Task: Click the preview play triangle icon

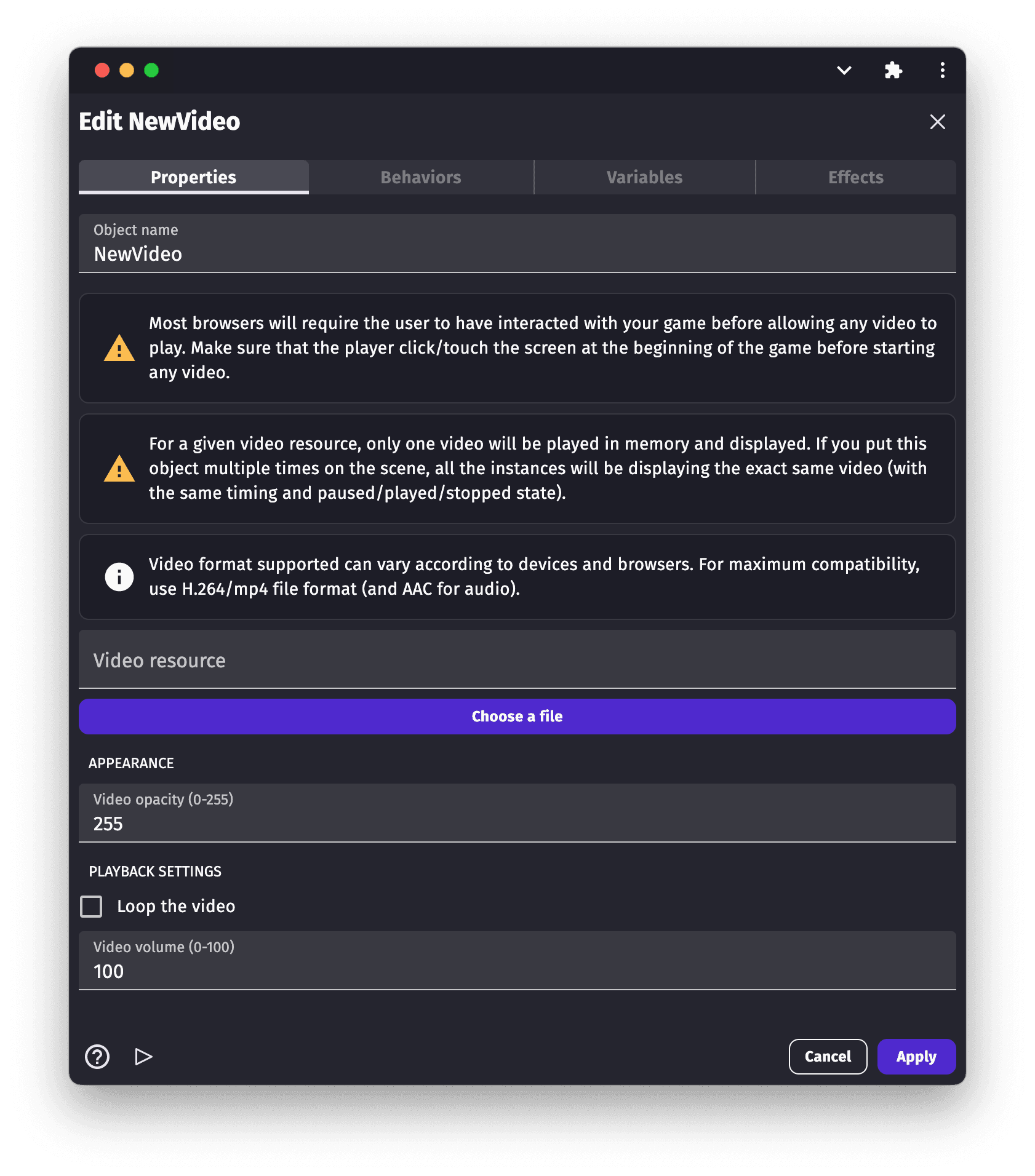Action: (x=143, y=1057)
